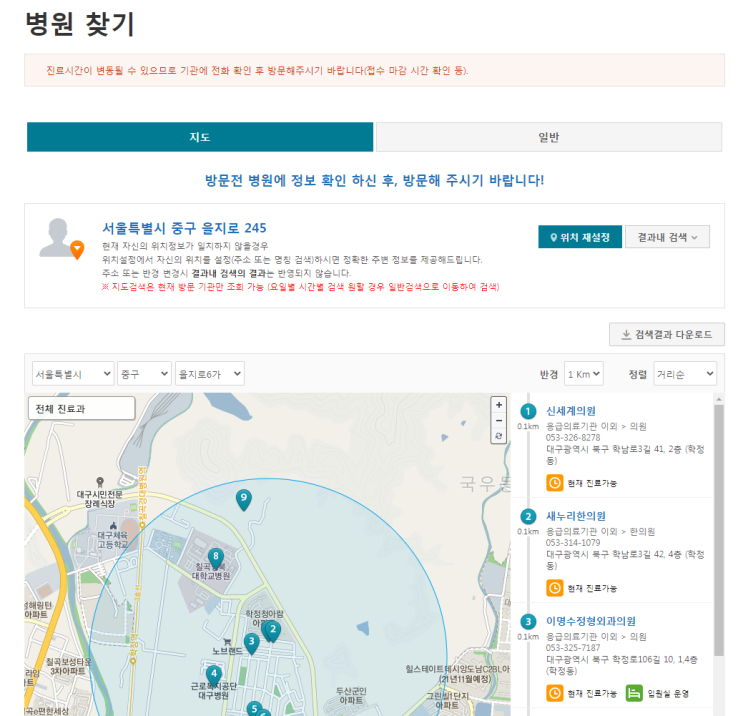Open the 1 Km radius dropdown
This screenshot has height=716, width=743.
click(x=583, y=374)
